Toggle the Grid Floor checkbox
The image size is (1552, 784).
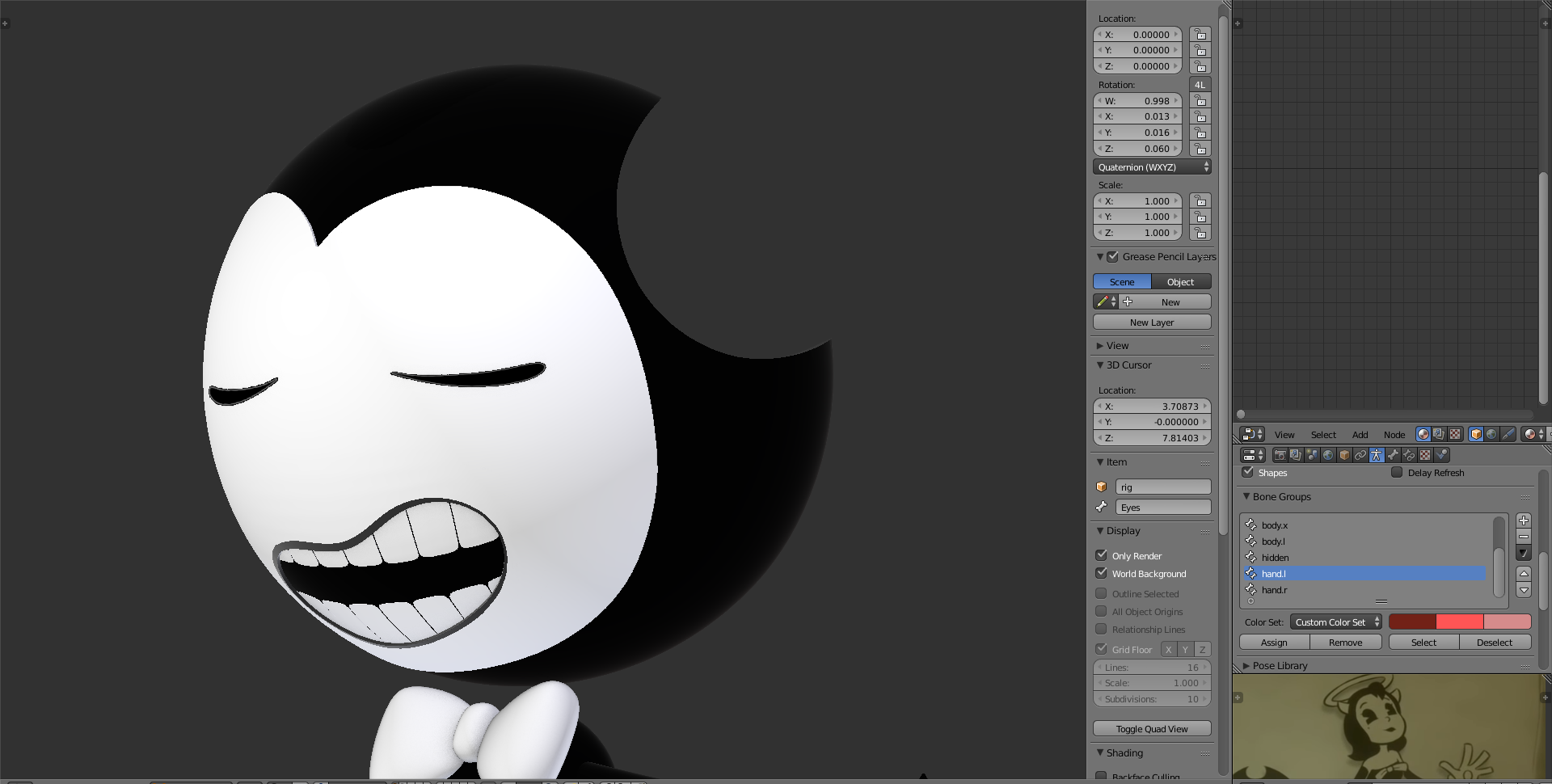click(x=1101, y=649)
